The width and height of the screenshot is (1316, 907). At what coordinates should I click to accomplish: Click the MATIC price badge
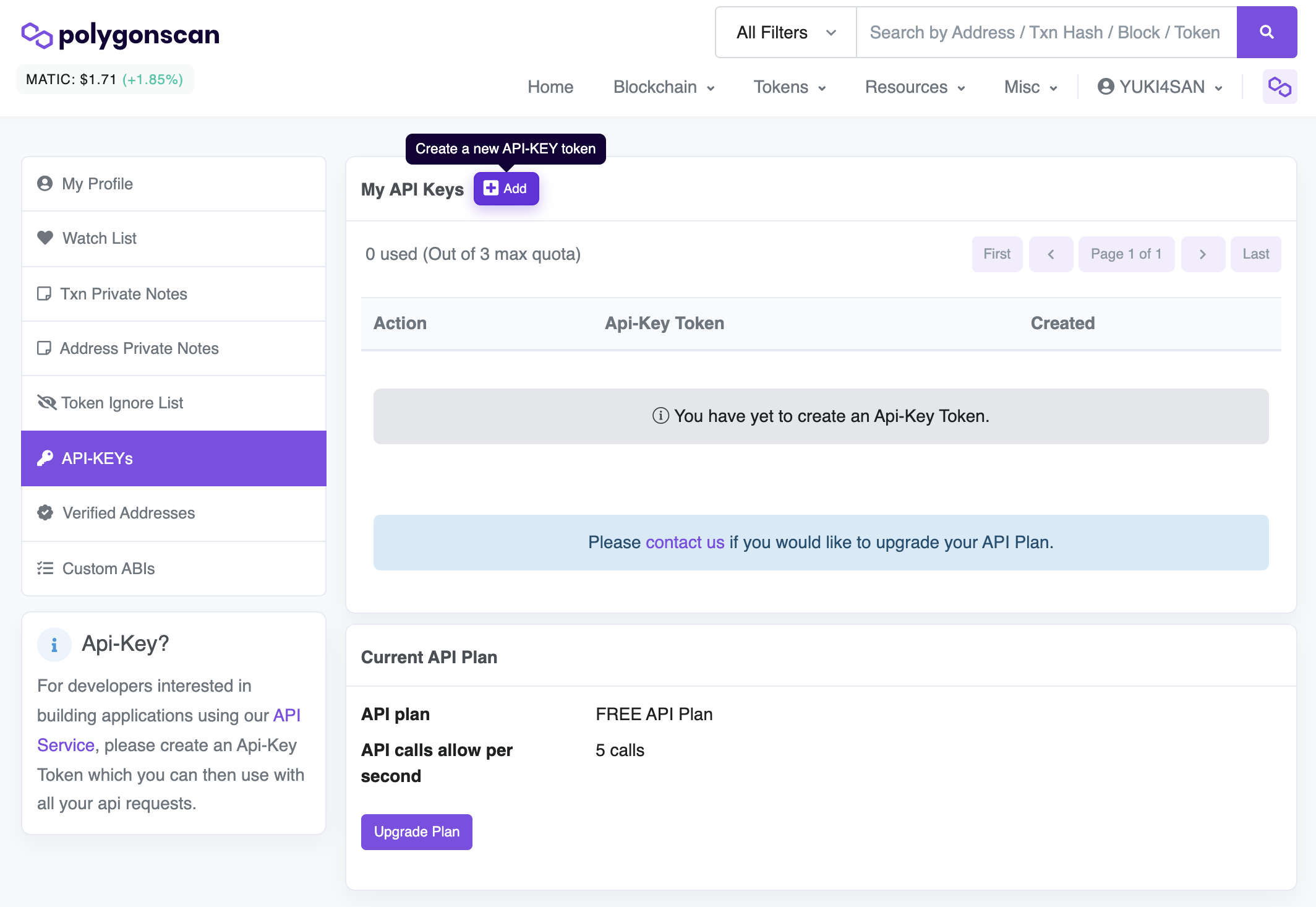(105, 79)
